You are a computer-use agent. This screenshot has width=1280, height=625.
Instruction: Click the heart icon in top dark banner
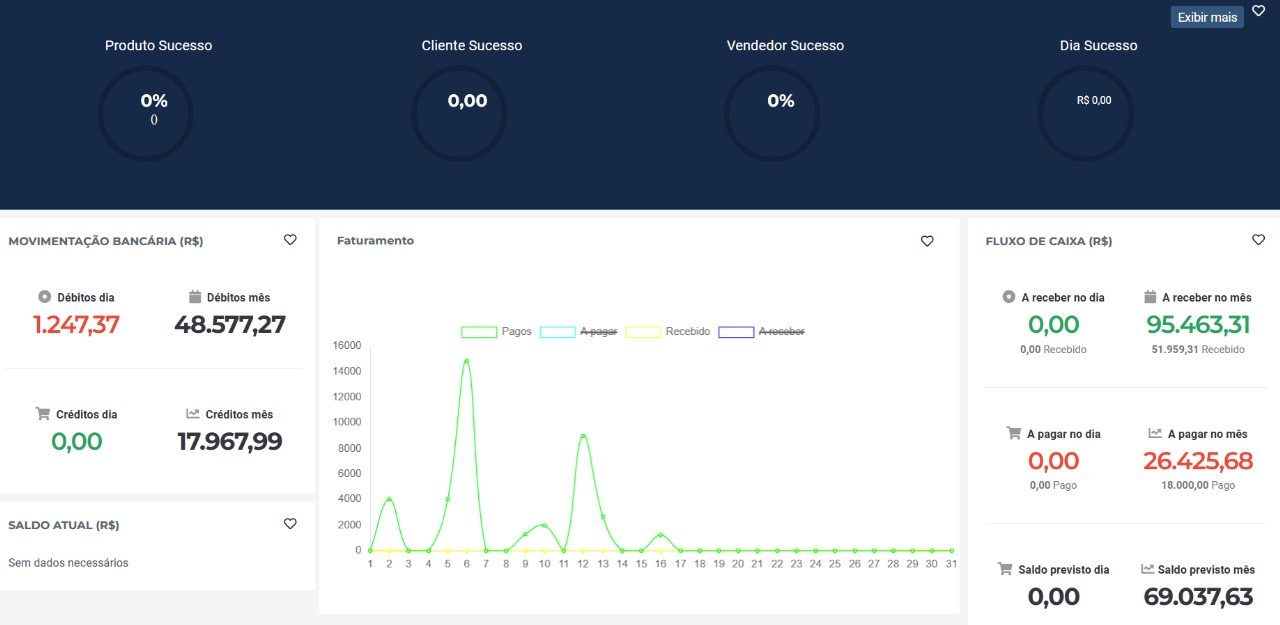tap(1258, 11)
